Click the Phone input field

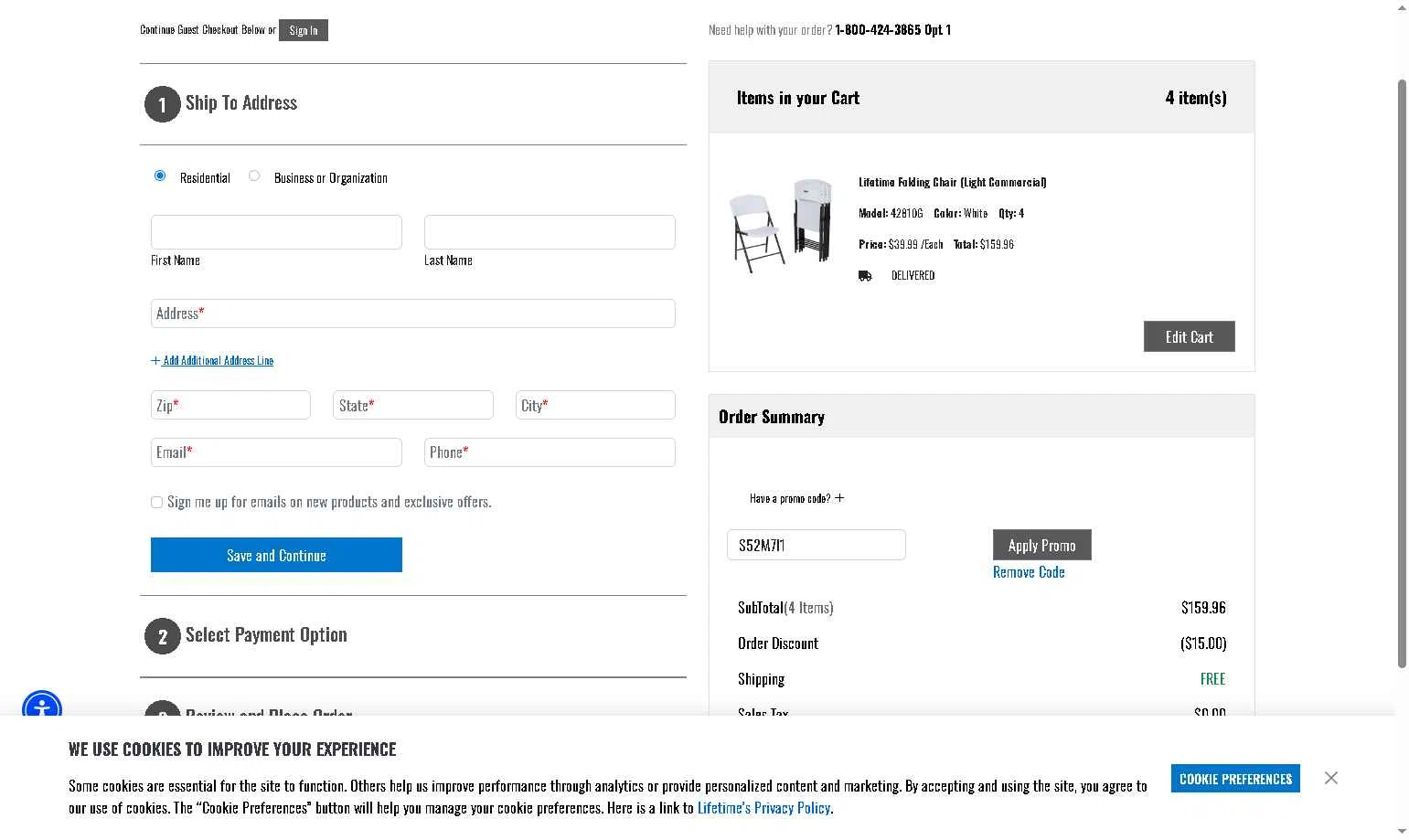550,452
